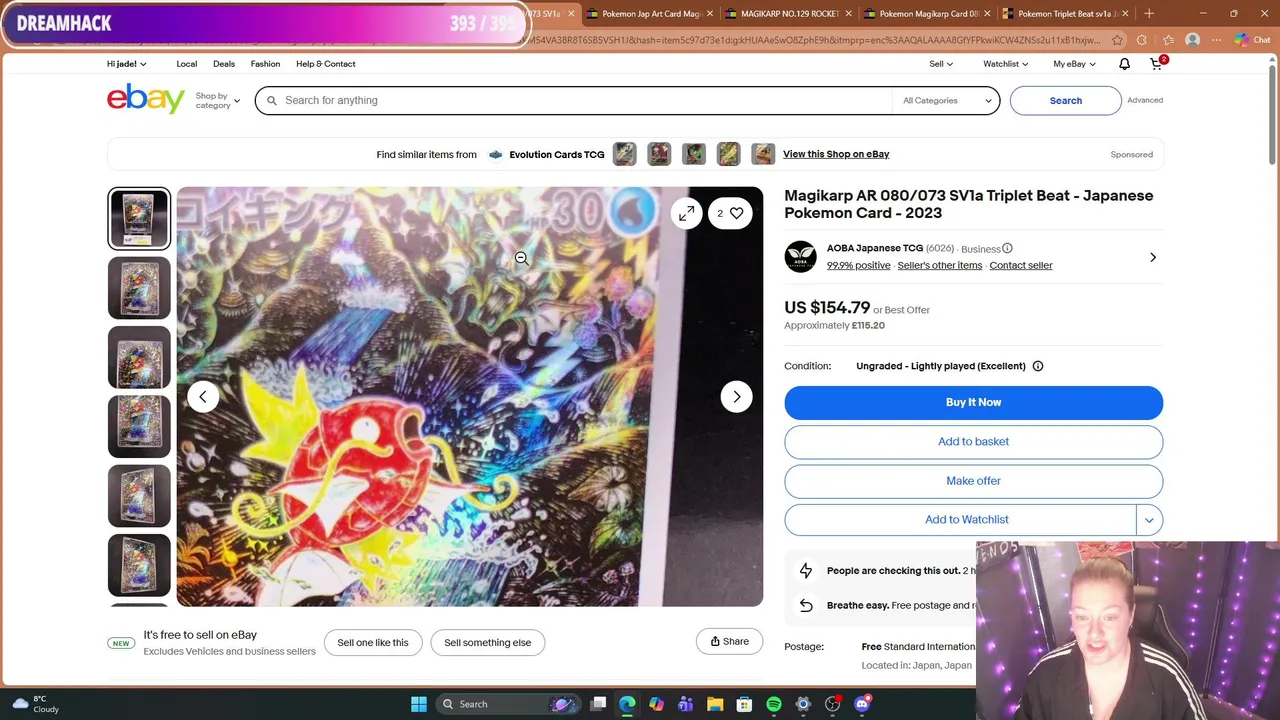This screenshot has height=720, width=1280.
Task: Open browser profile avatar icon
Action: [x=1192, y=40]
